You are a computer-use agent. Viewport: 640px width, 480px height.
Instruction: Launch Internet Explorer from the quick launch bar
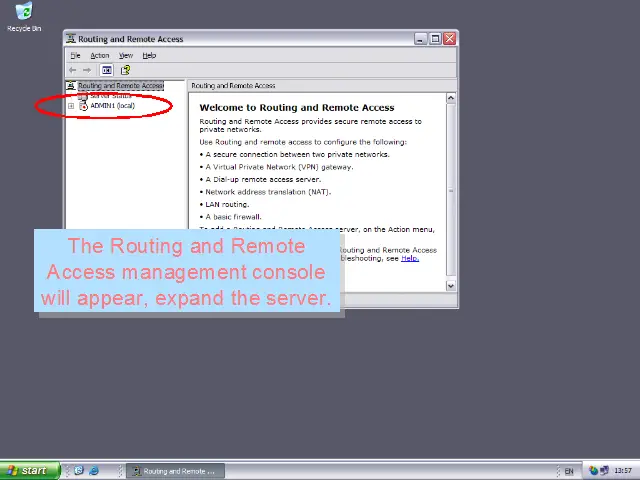click(x=94, y=471)
